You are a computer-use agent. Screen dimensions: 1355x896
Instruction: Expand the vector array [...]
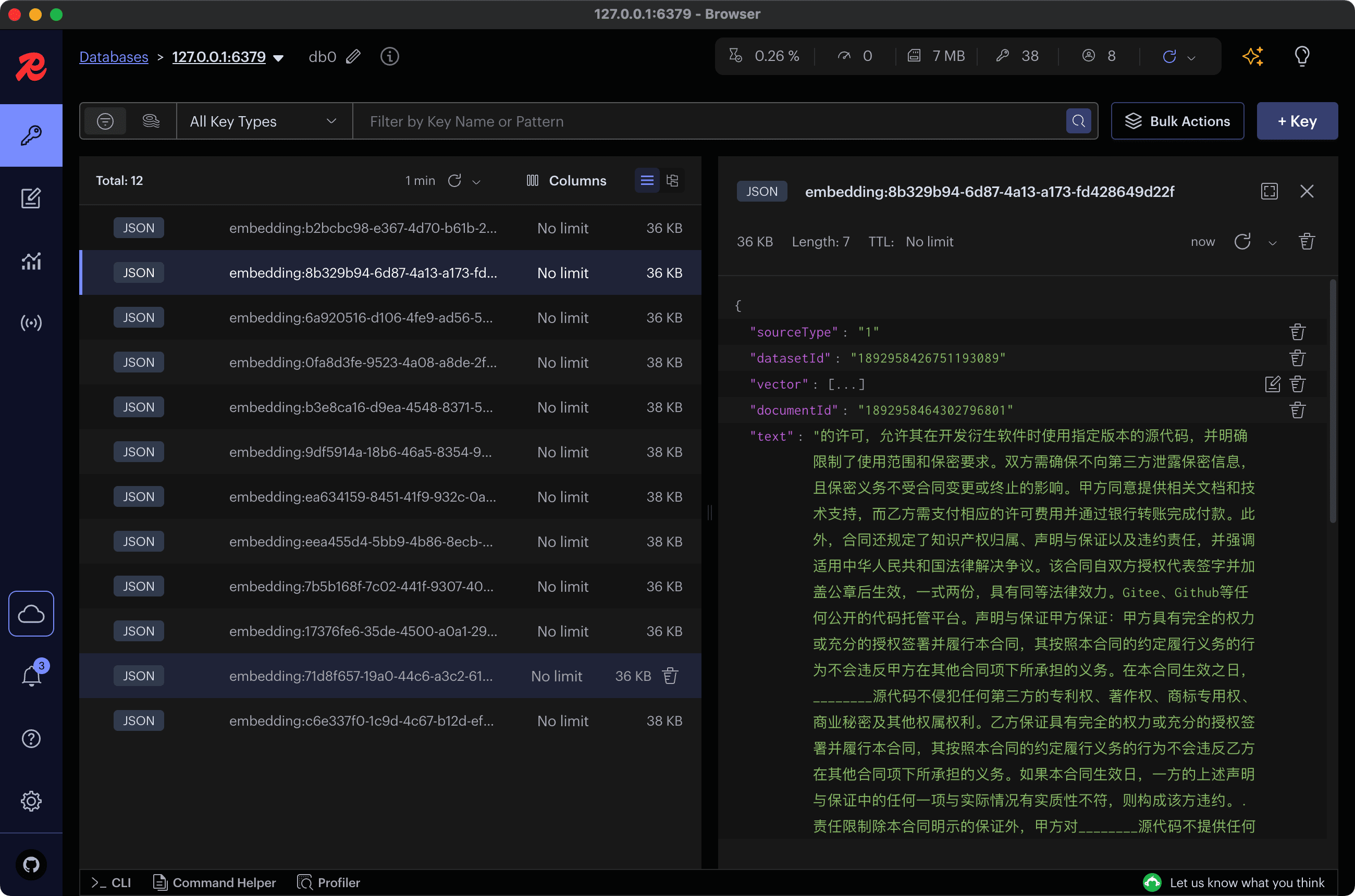[x=846, y=384]
